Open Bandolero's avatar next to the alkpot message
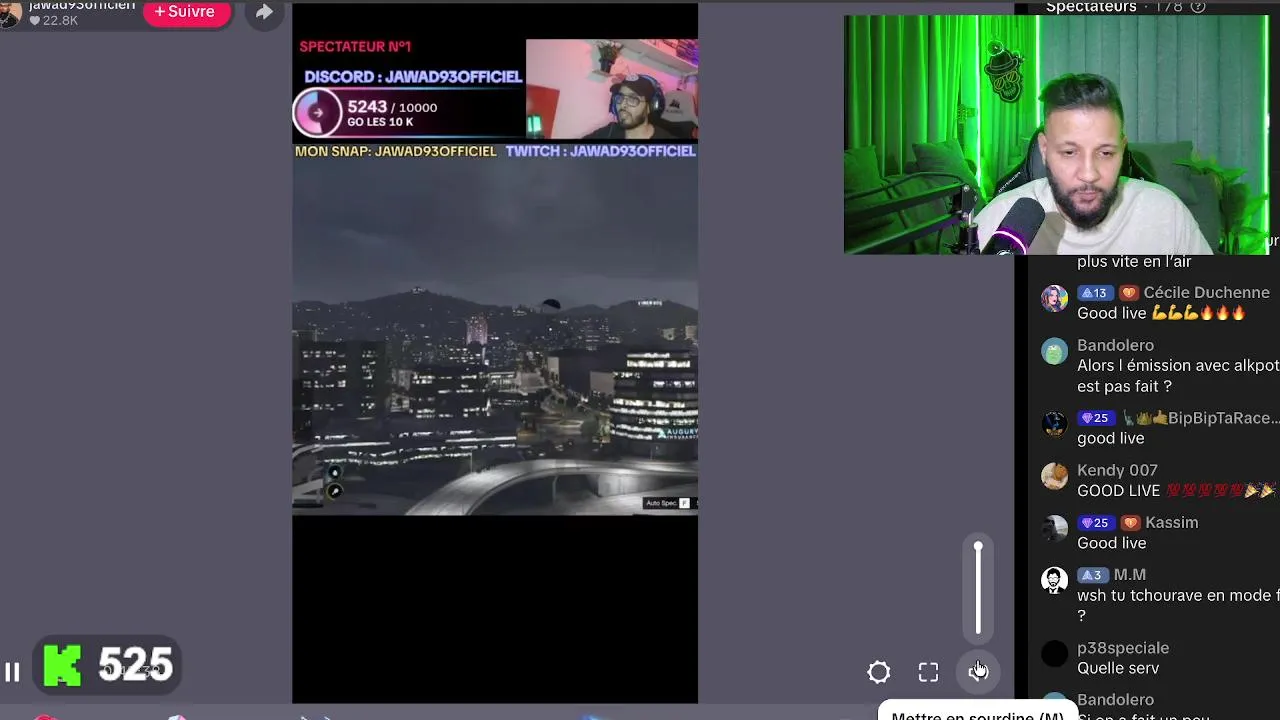Screen dimensions: 1280x720 (x=1054, y=352)
